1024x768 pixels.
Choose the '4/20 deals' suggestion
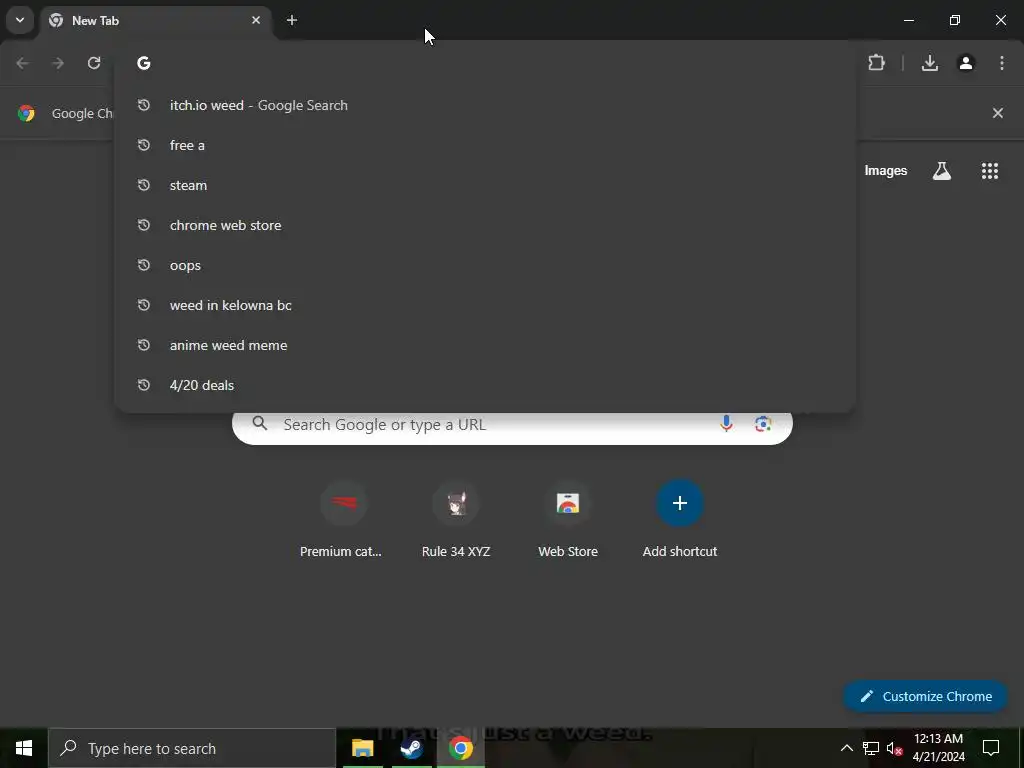485,385
